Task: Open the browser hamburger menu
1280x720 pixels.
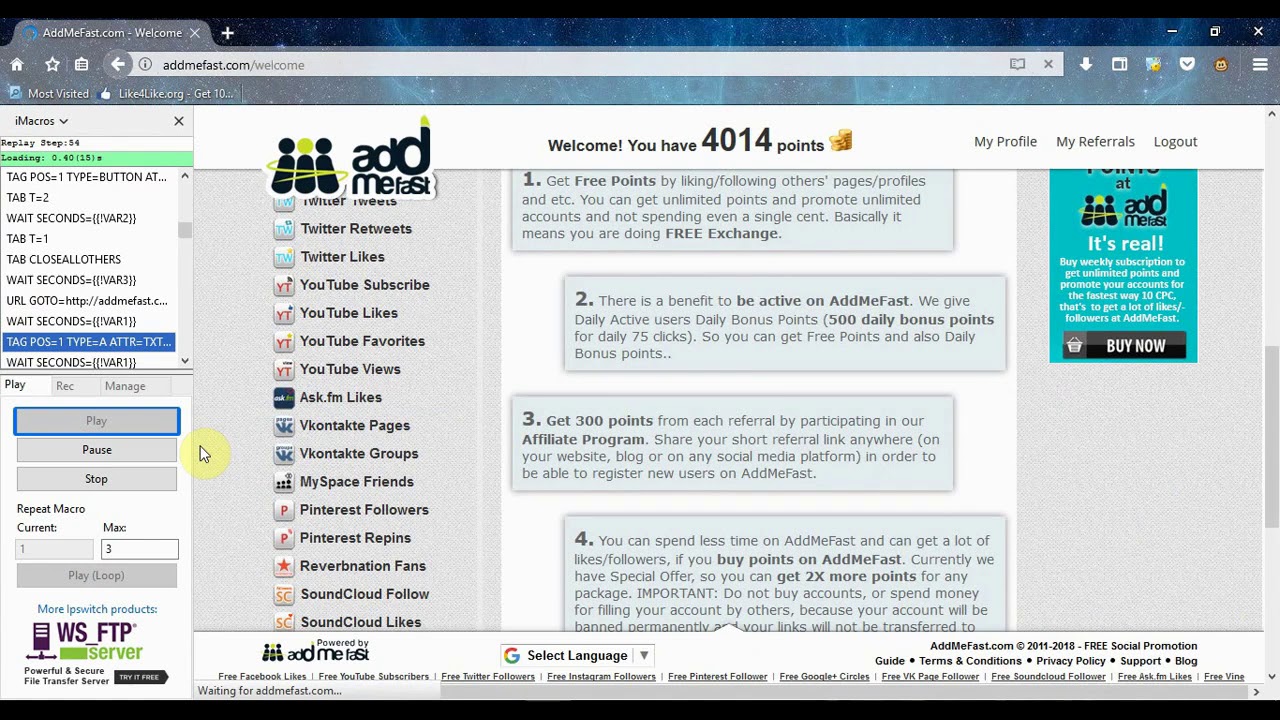Action: 1260,64
